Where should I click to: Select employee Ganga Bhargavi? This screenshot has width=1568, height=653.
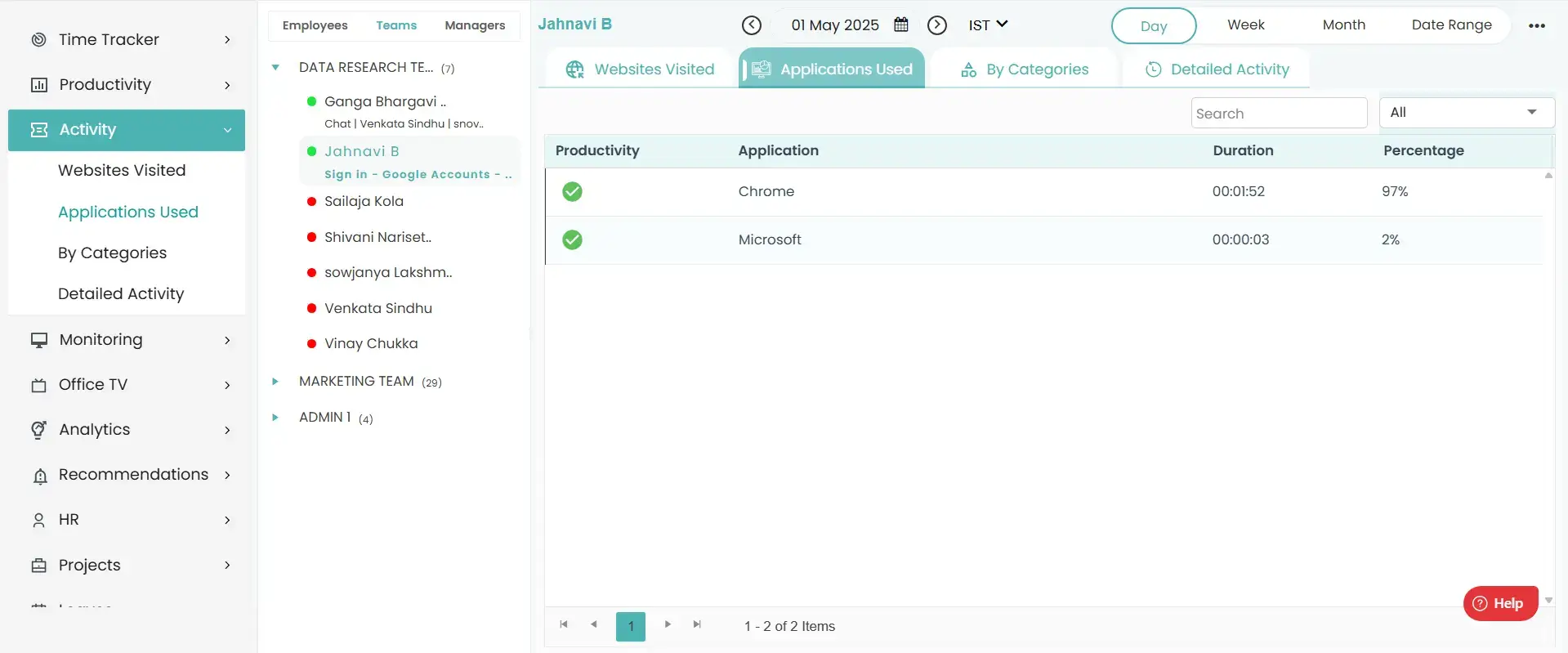385,102
